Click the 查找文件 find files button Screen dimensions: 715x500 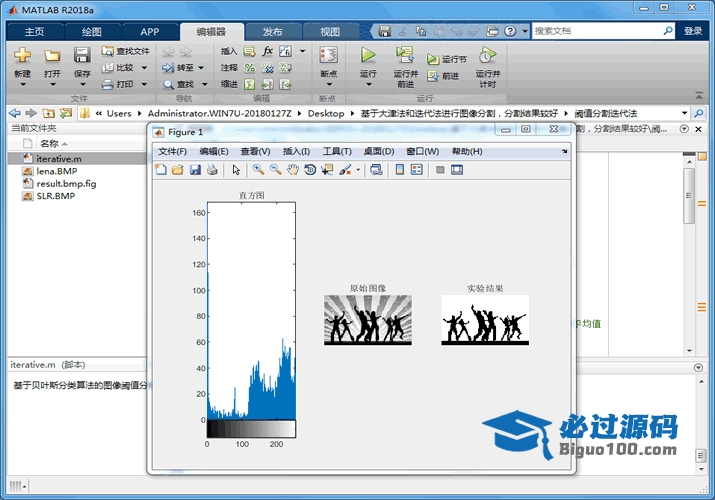point(125,51)
